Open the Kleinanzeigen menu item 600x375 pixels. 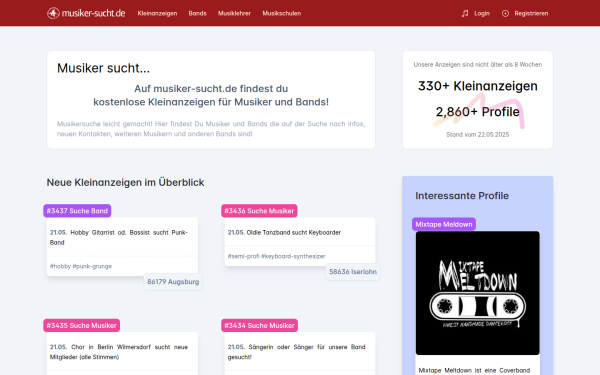[x=157, y=13]
